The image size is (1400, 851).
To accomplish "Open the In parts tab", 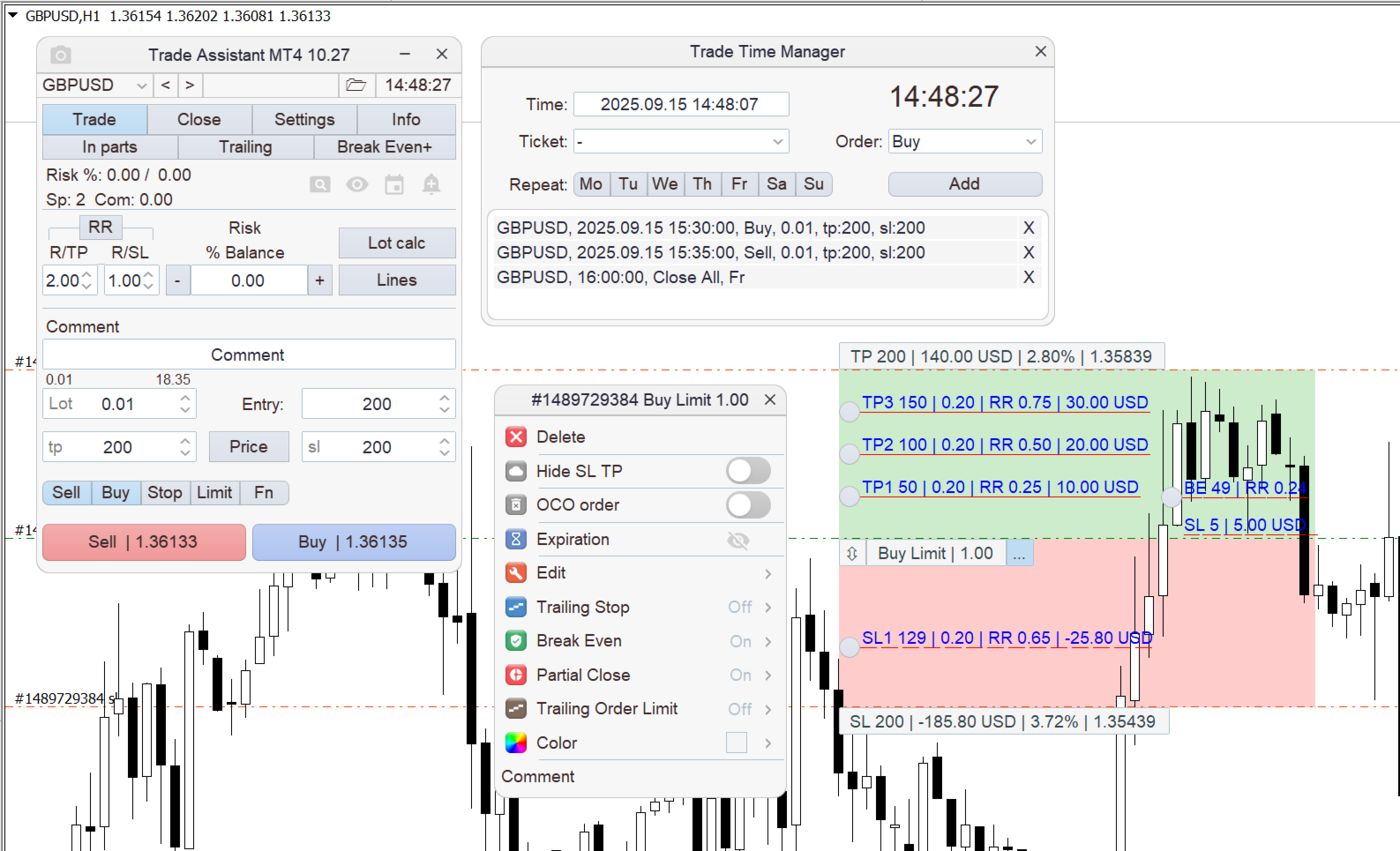I will [x=109, y=147].
